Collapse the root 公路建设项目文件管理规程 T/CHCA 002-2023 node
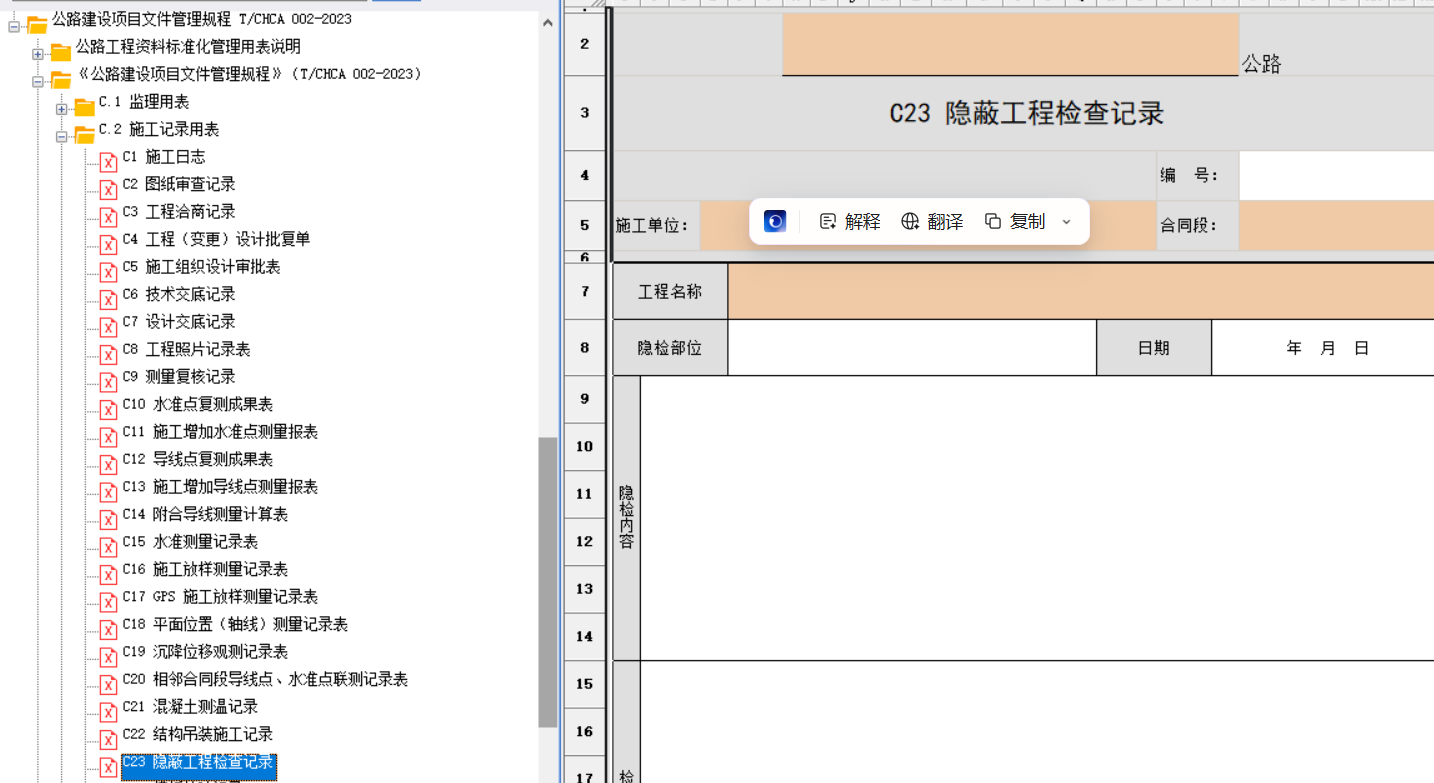Viewport: 1434px width, 783px height. [x=14, y=26]
